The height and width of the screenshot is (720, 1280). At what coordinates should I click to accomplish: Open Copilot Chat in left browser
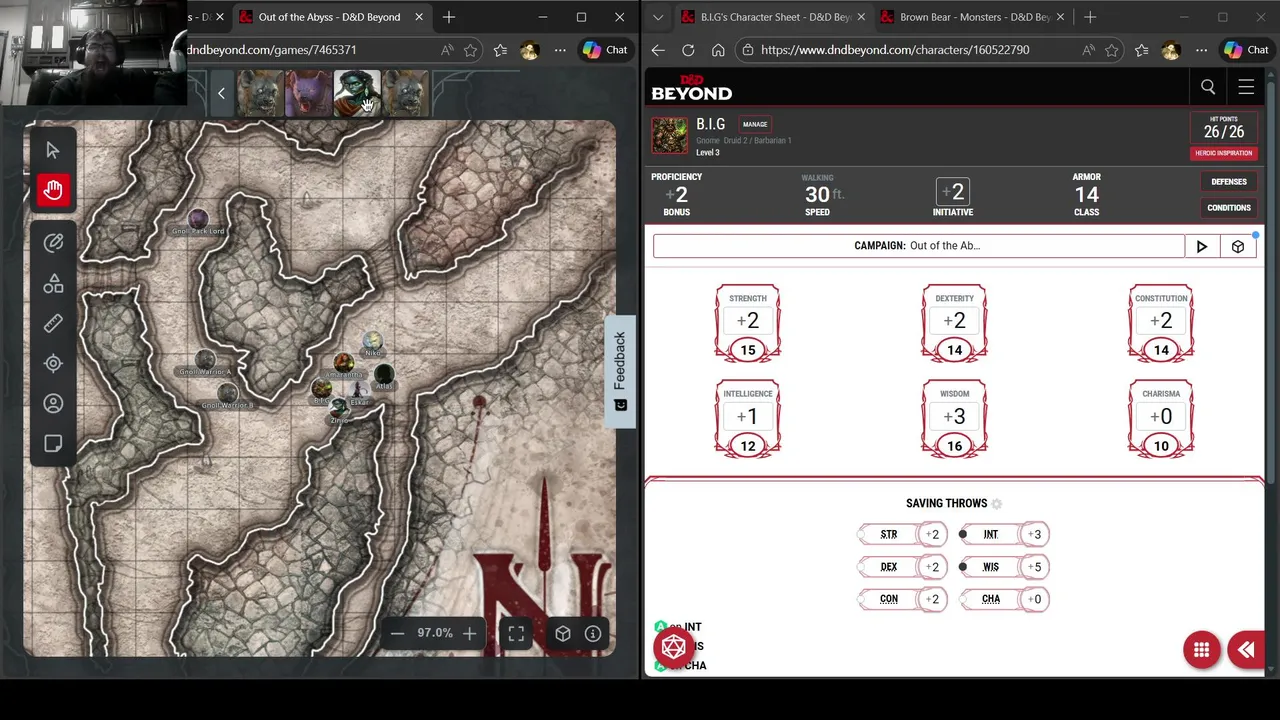coord(605,50)
